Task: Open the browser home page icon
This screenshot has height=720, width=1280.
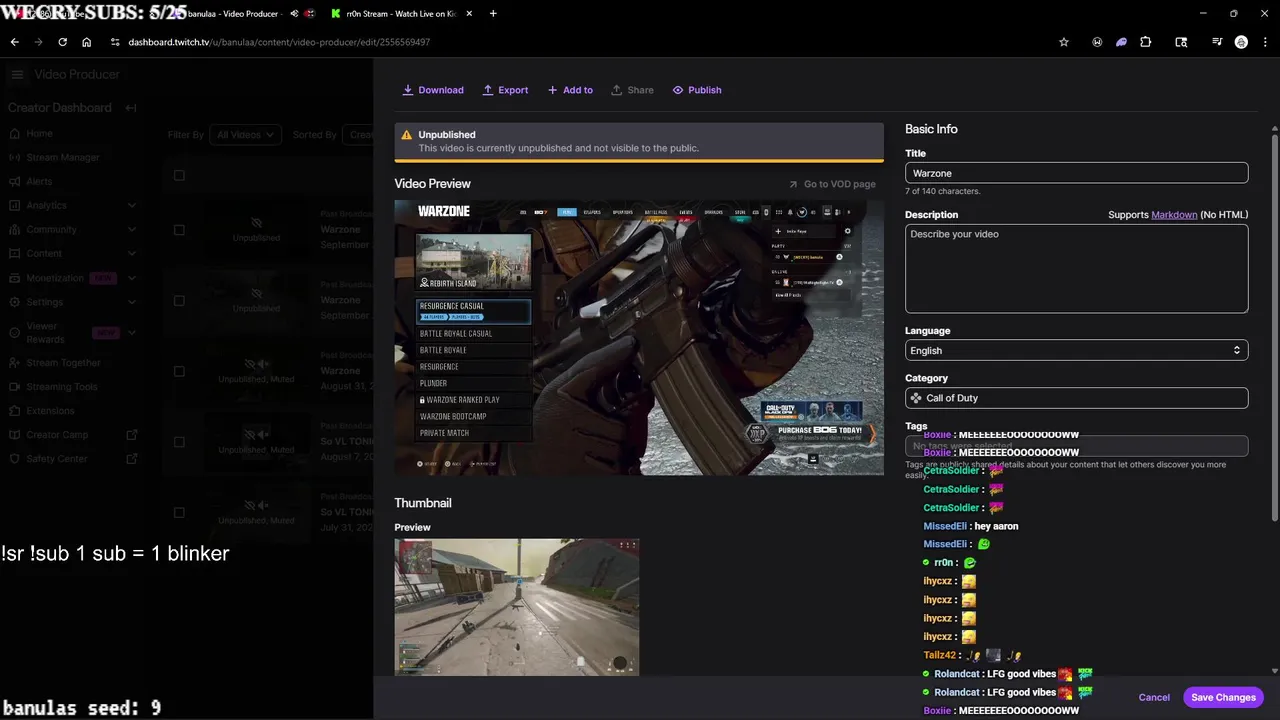Action: 87,42
